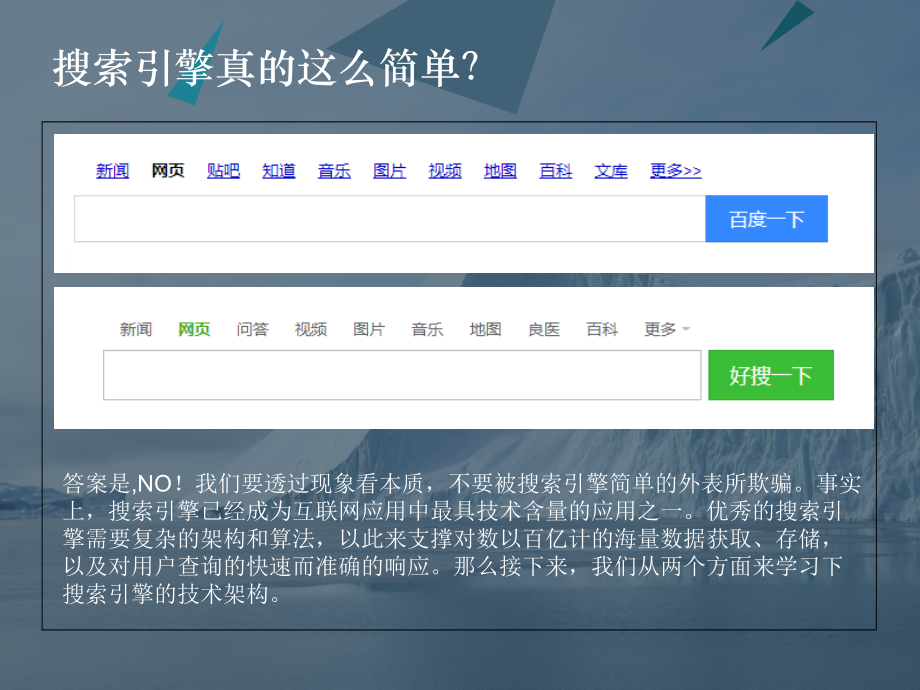
Task: Select the gray 视频 tab in Haosou bar
Action: [x=310, y=329]
